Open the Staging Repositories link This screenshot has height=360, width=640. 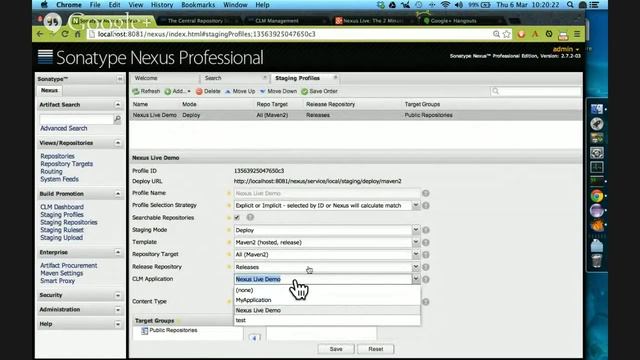[69, 222]
